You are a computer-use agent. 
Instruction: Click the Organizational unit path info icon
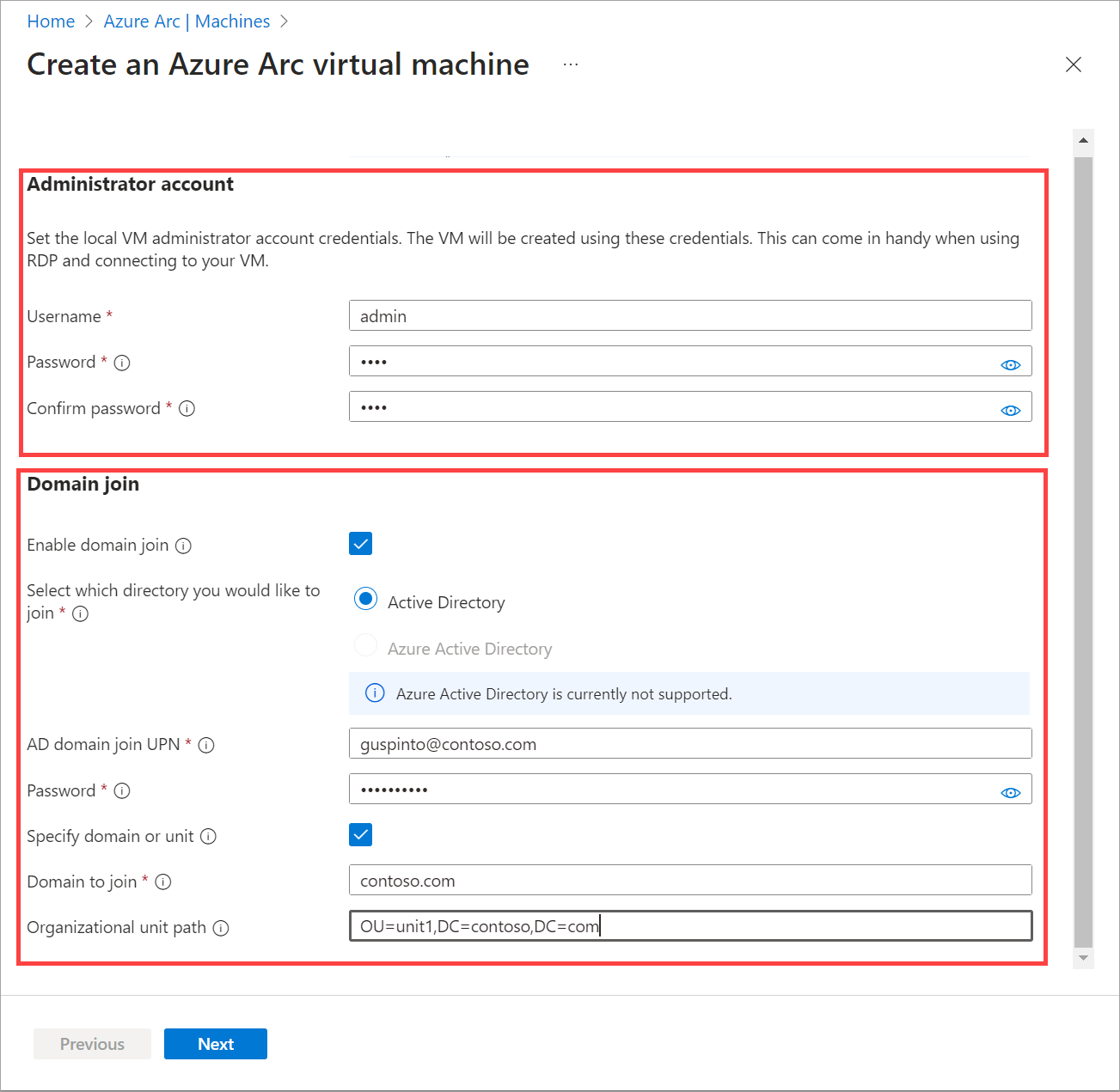[222, 928]
